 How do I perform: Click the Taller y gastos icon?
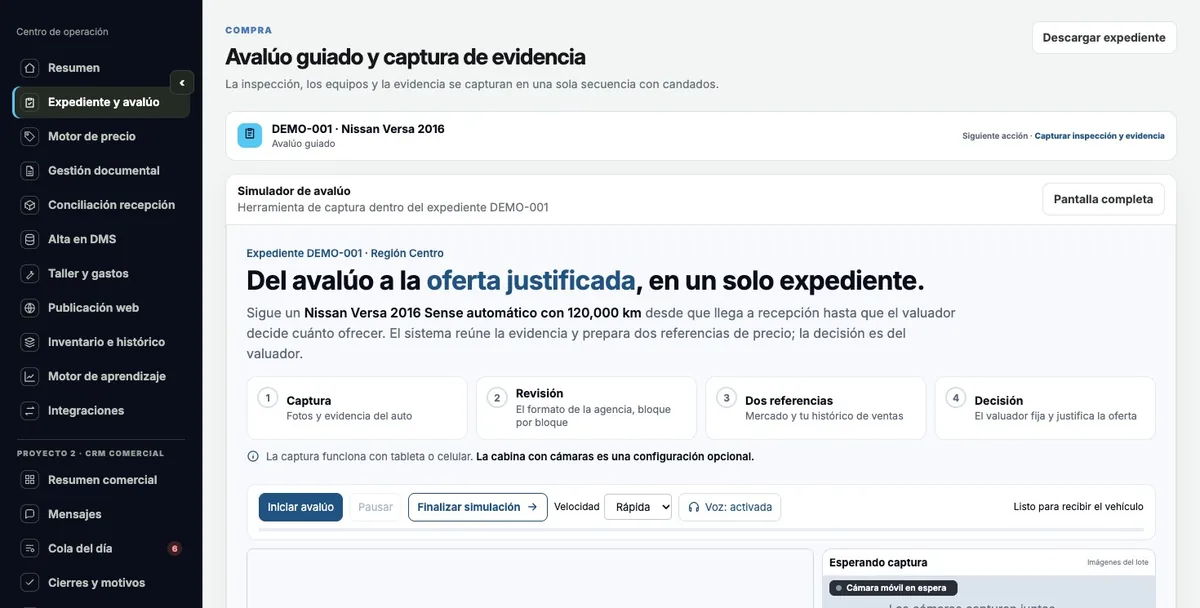(29, 273)
